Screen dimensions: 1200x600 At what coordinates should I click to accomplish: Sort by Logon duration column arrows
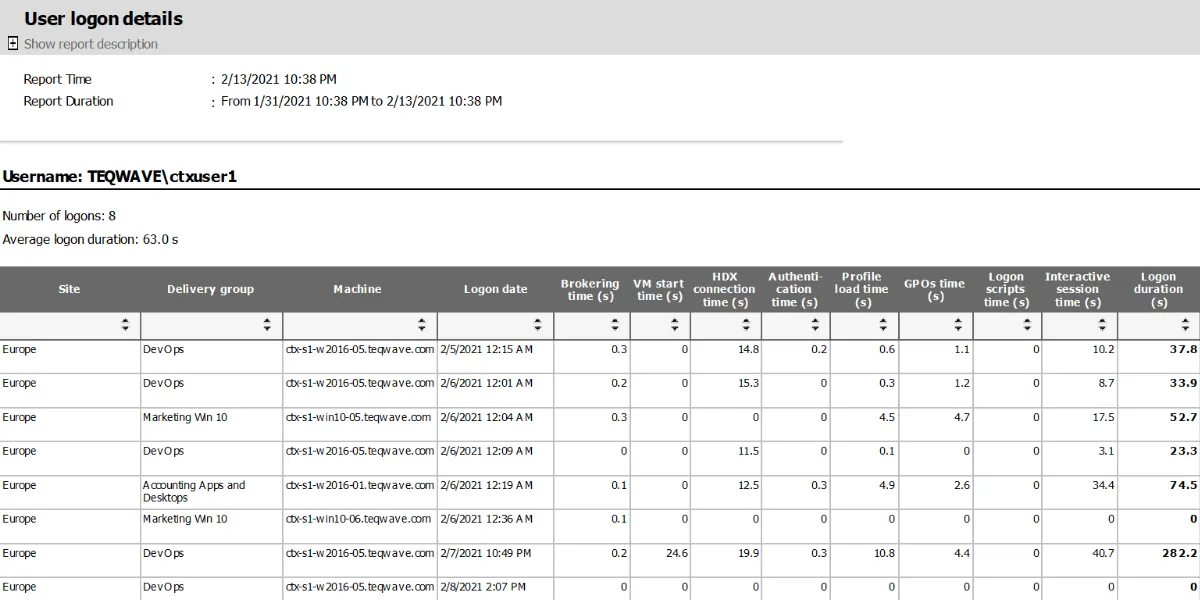tap(1185, 325)
